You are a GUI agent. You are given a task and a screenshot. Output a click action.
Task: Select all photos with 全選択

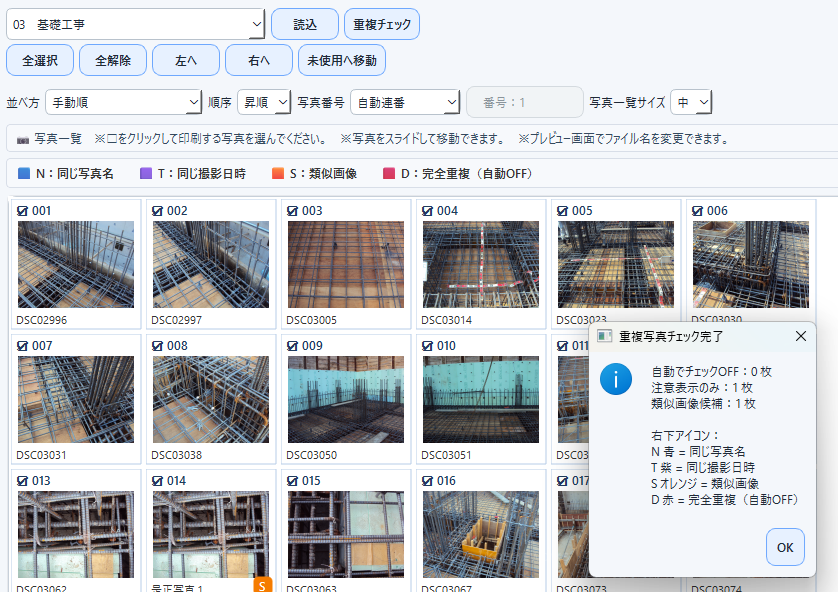click(40, 60)
